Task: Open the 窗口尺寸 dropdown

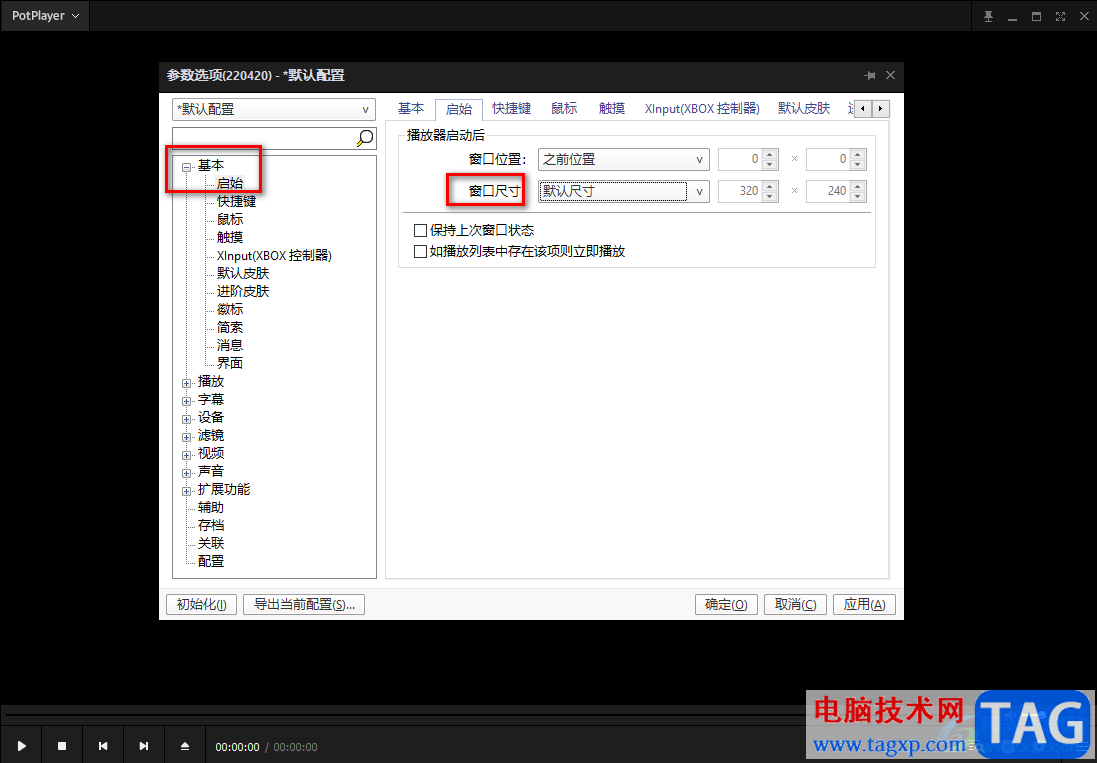Action: [x=623, y=191]
